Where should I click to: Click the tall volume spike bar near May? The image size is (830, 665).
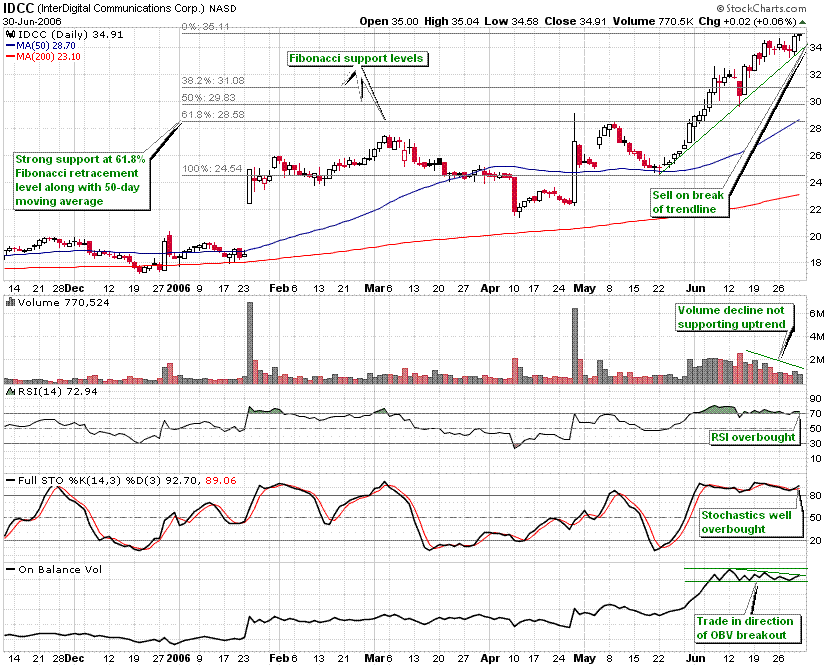(575, 346)
